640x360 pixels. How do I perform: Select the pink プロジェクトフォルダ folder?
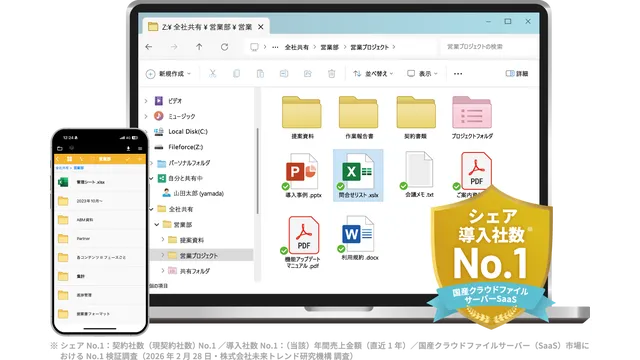point(471,118)
